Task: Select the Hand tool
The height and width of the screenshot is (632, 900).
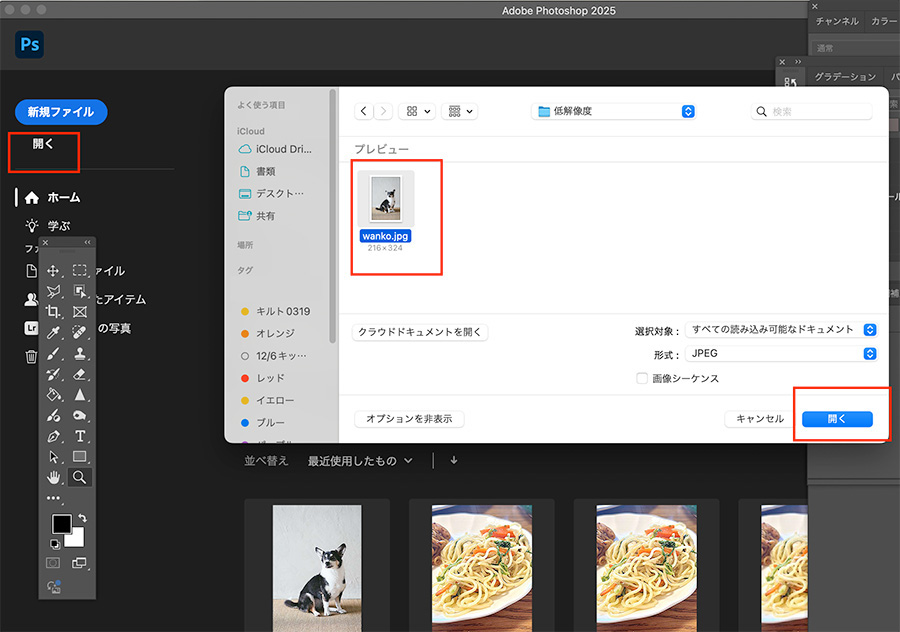Action: (53, 478)
